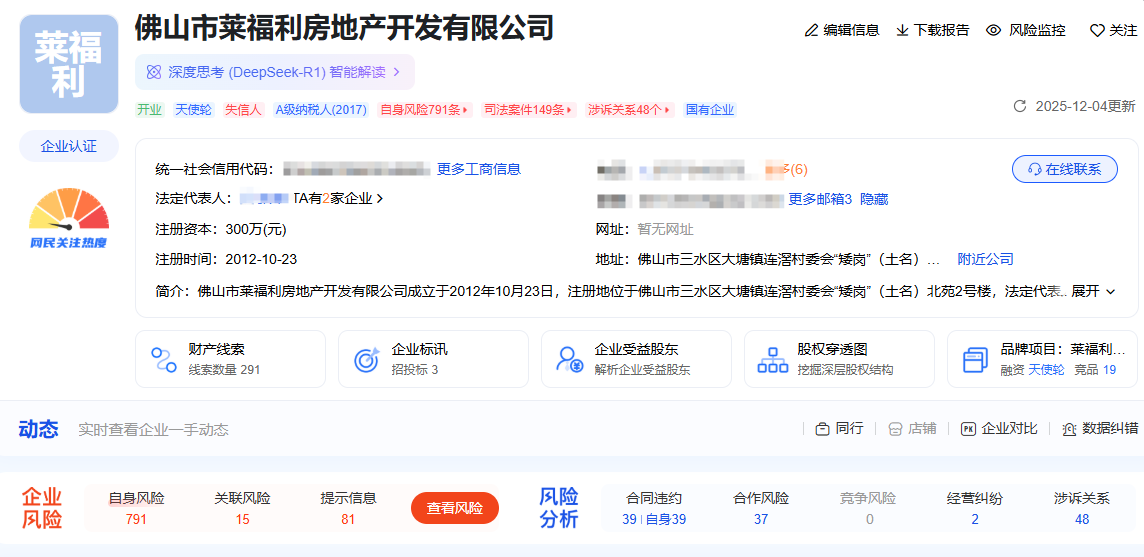The height and width of the screenshot is (557, 1144).
Task: Open 挖掘深层股权结构 subtitle
Action: tap(845, 370)
